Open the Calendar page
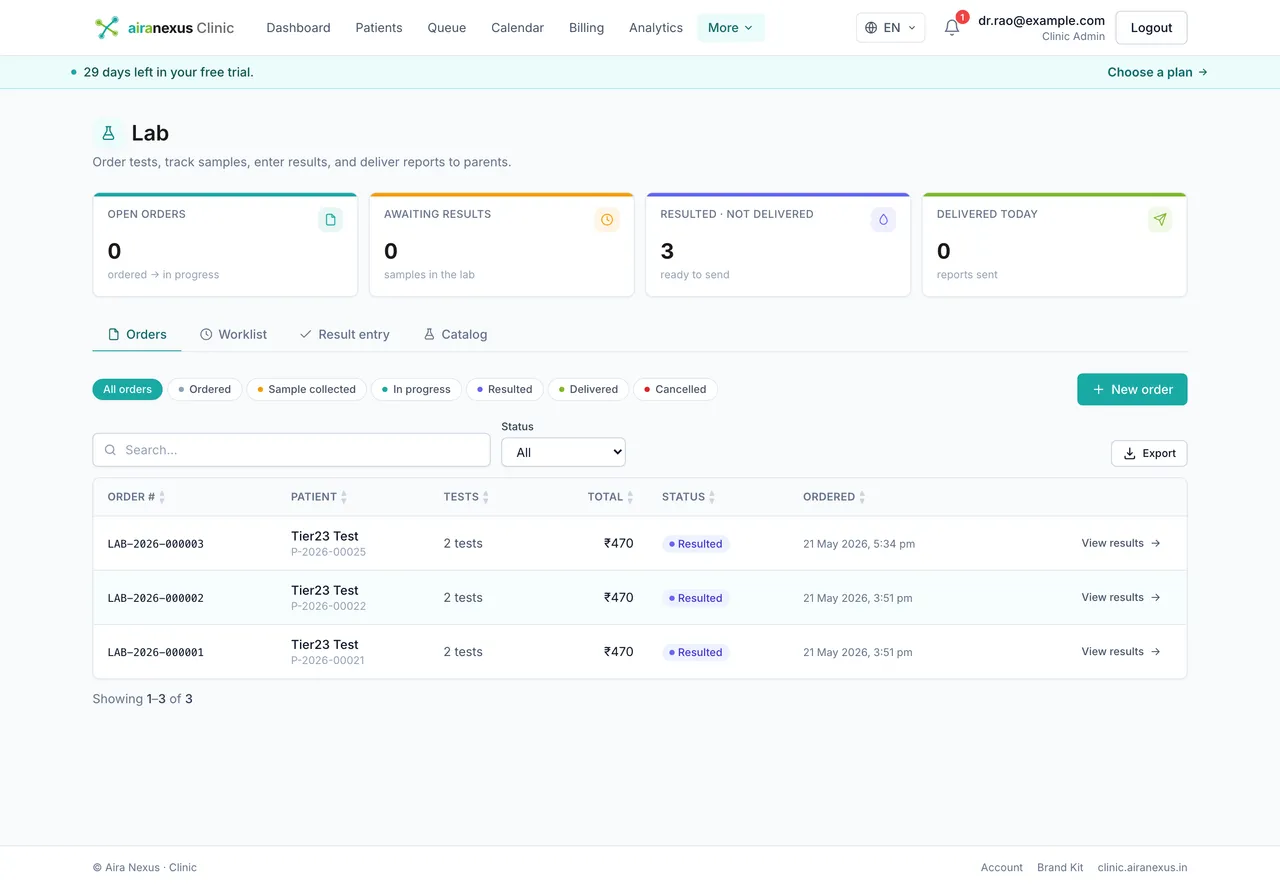Screen dimensions: 1280x889 pos(518,28)
